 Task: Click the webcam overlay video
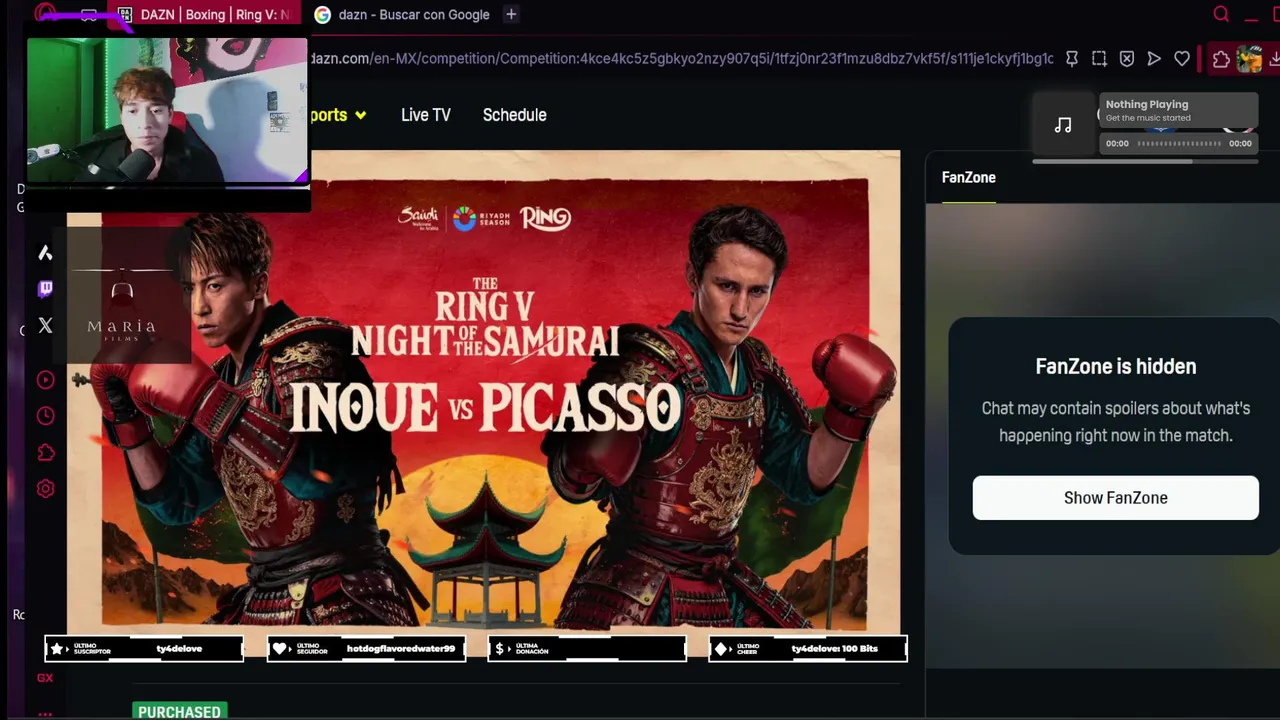pyautogui.click(x=167, y=110)
